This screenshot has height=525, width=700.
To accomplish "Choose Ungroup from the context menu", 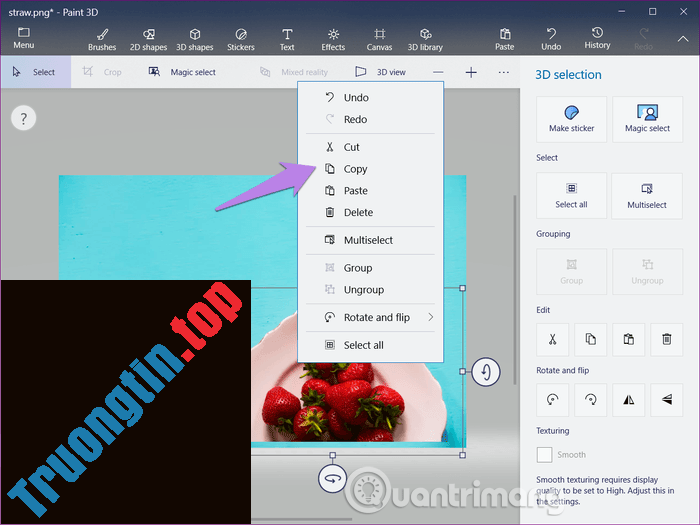I will click(x=371, y=290).
